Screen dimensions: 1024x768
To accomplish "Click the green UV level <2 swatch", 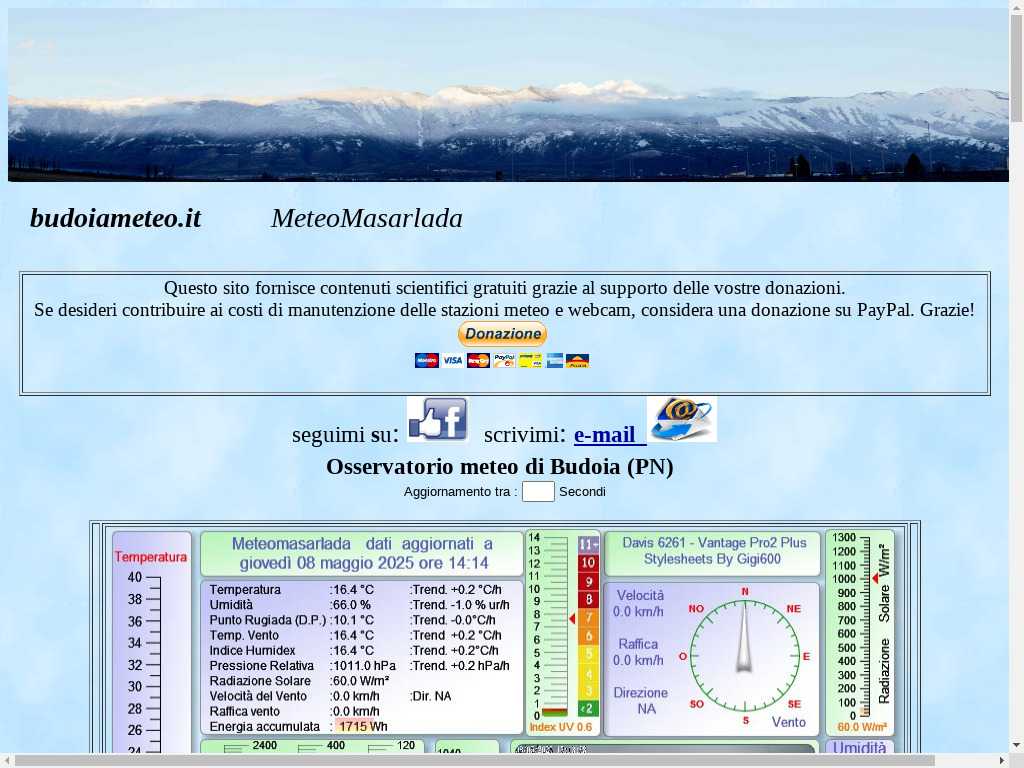I will tap(588, 709).
